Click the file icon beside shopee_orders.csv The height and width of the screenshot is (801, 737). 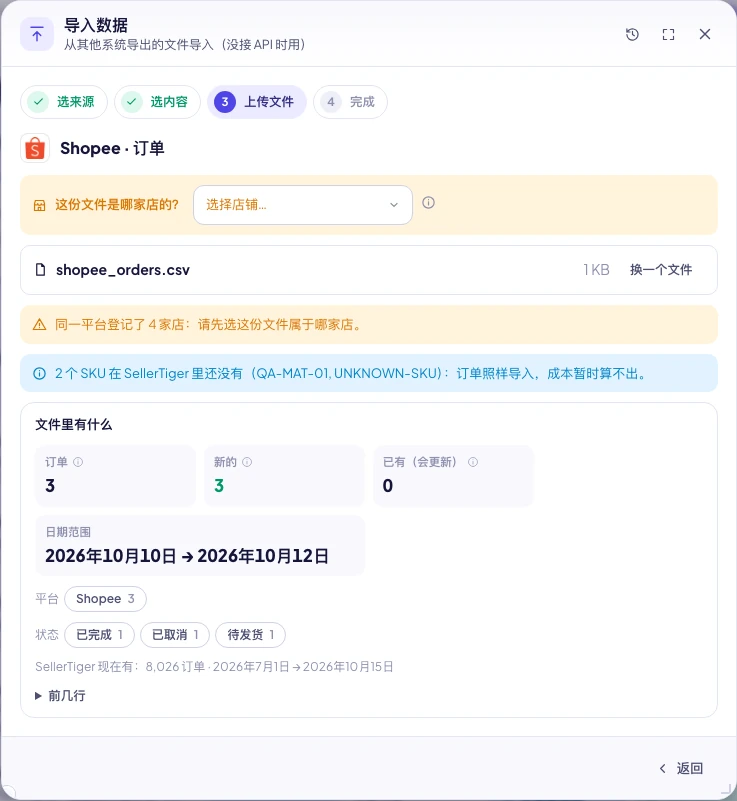click(40, 270)
